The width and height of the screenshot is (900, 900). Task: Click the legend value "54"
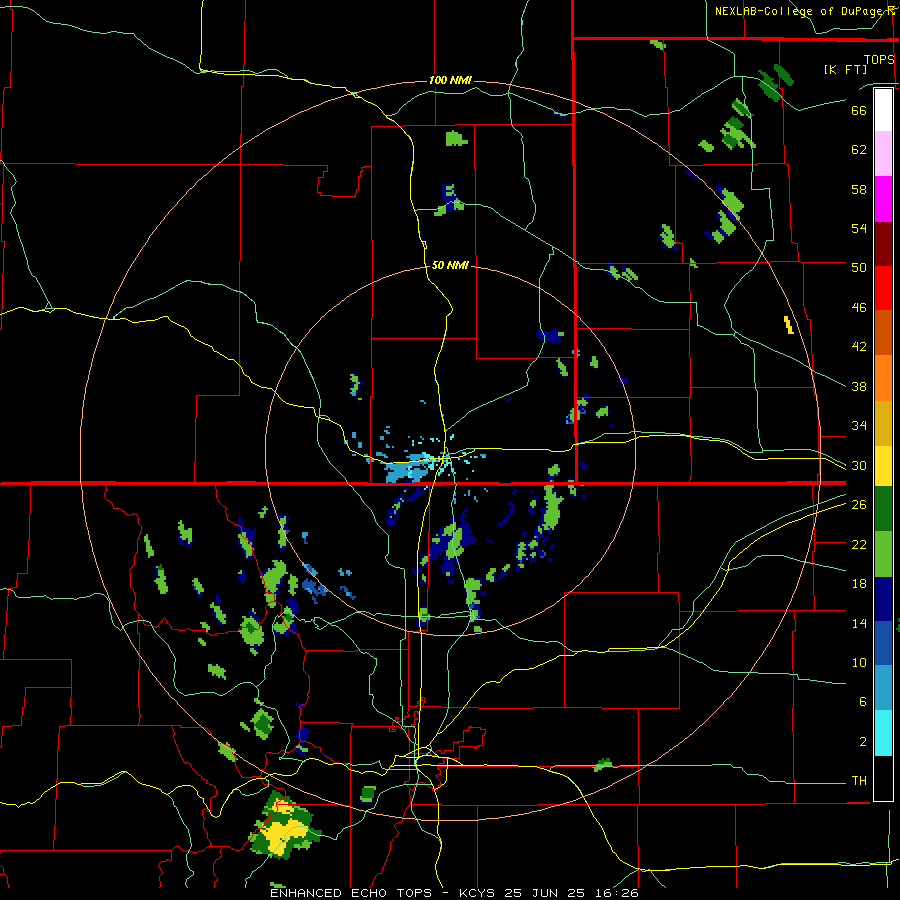tap(859, 228)
